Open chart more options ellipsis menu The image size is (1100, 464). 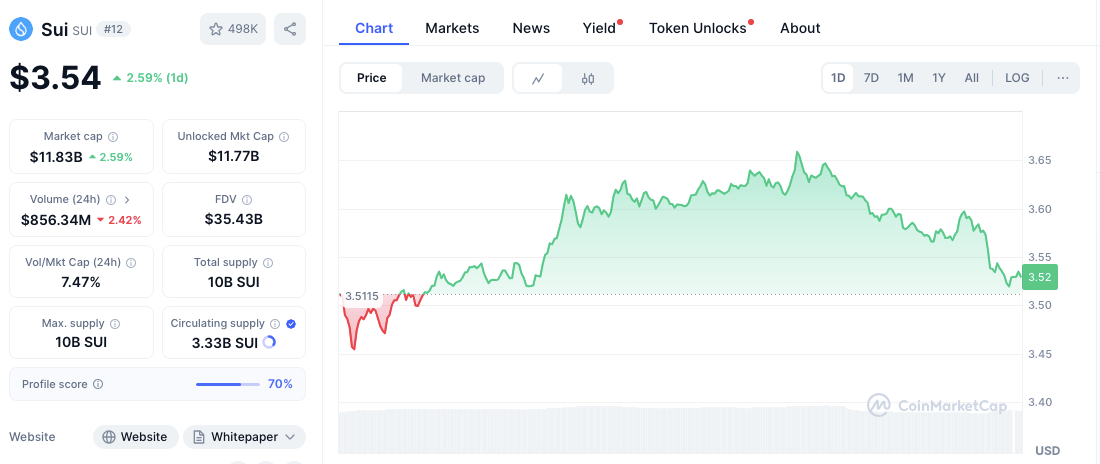click(1062, 78)
